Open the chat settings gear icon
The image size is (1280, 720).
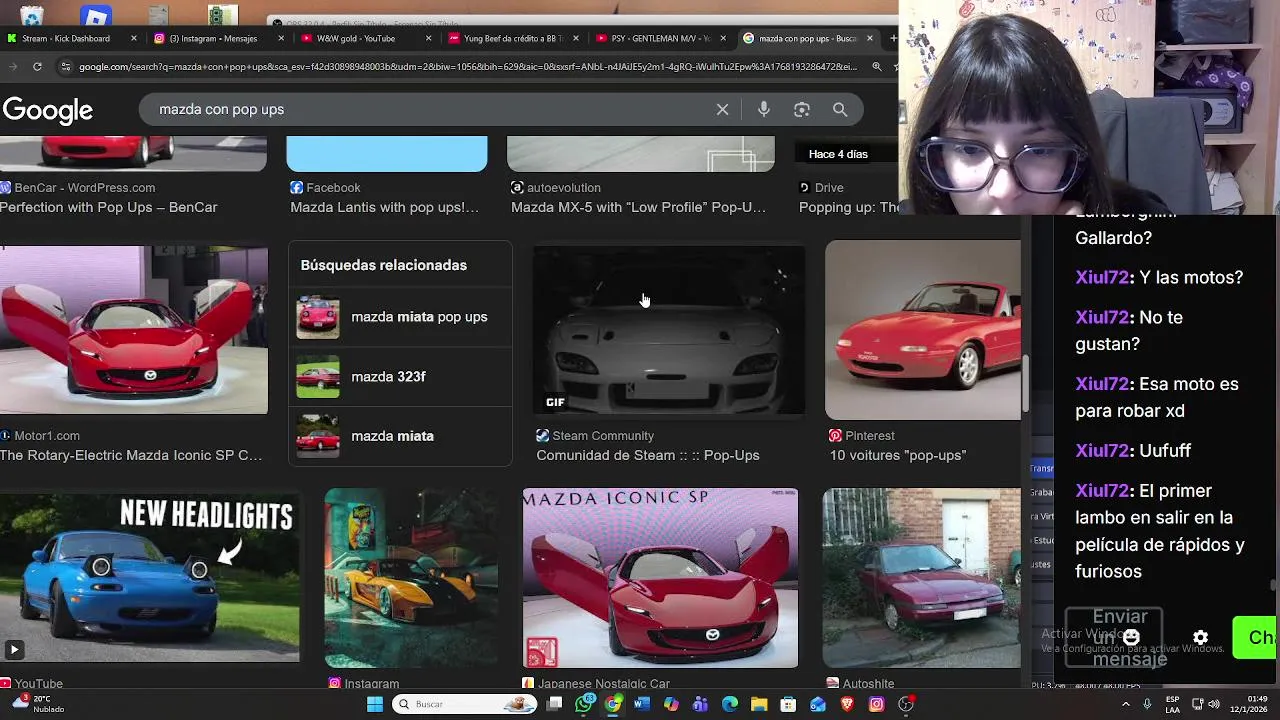pos(1200,638)
